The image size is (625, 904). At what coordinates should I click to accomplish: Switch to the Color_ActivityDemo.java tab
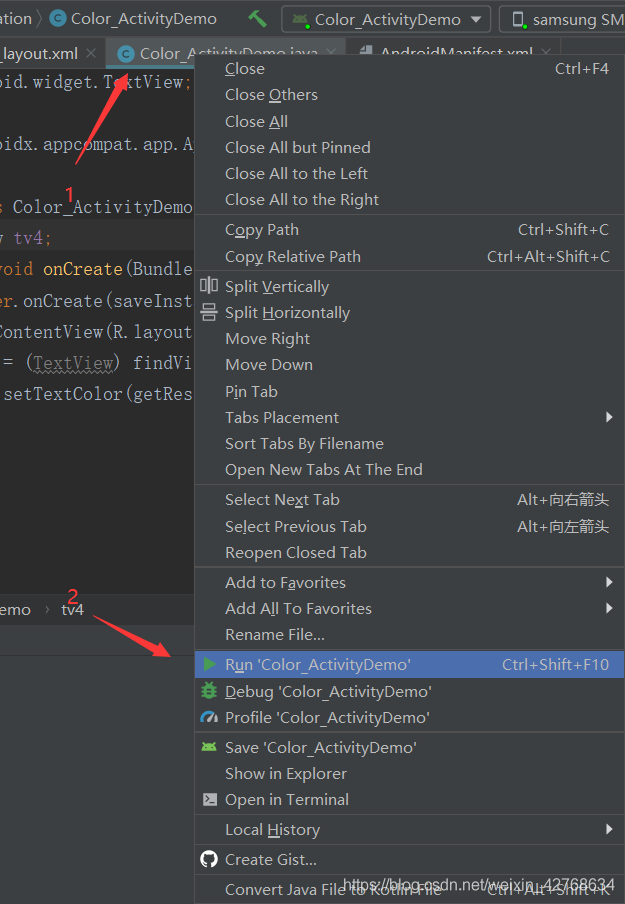(x=228, y=54)
